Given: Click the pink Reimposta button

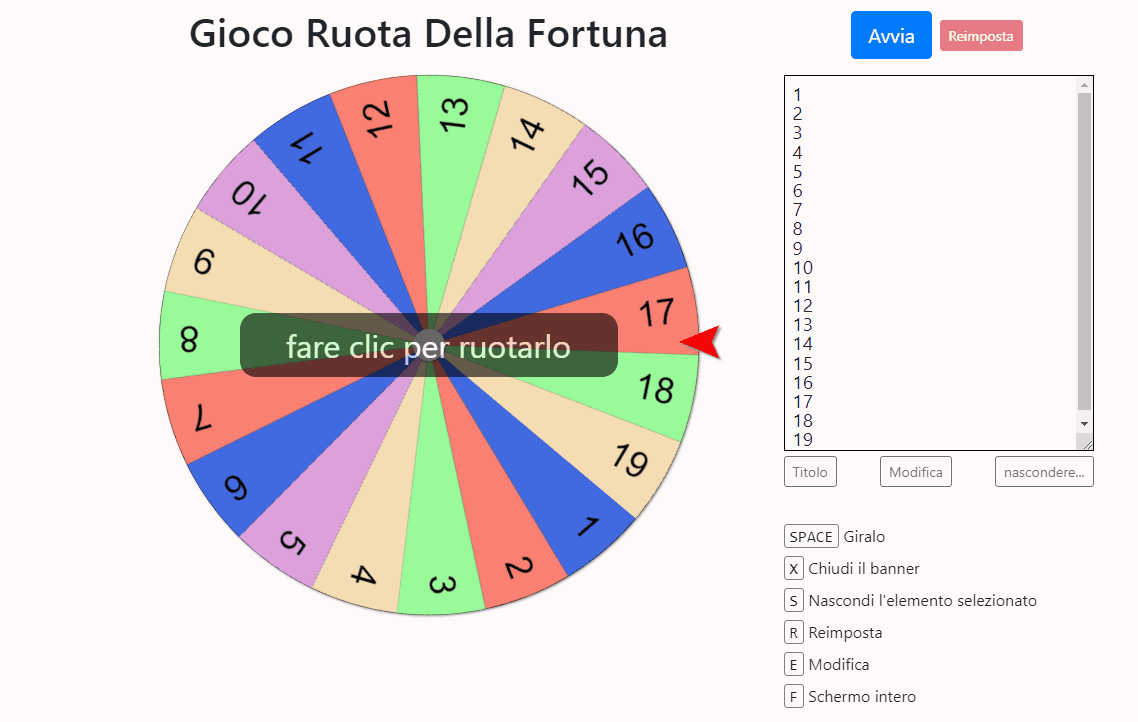Looking at the screenshot, I should tap(981, 36).
